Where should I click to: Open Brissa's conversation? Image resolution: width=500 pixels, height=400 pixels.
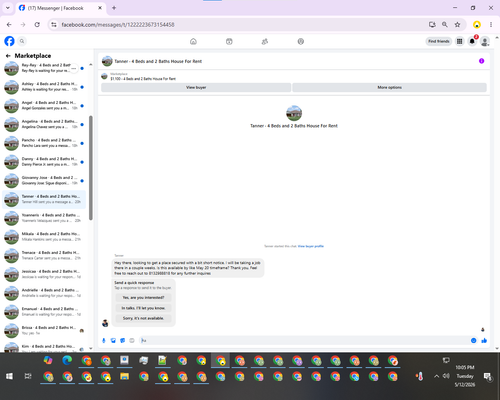(44, 331)
